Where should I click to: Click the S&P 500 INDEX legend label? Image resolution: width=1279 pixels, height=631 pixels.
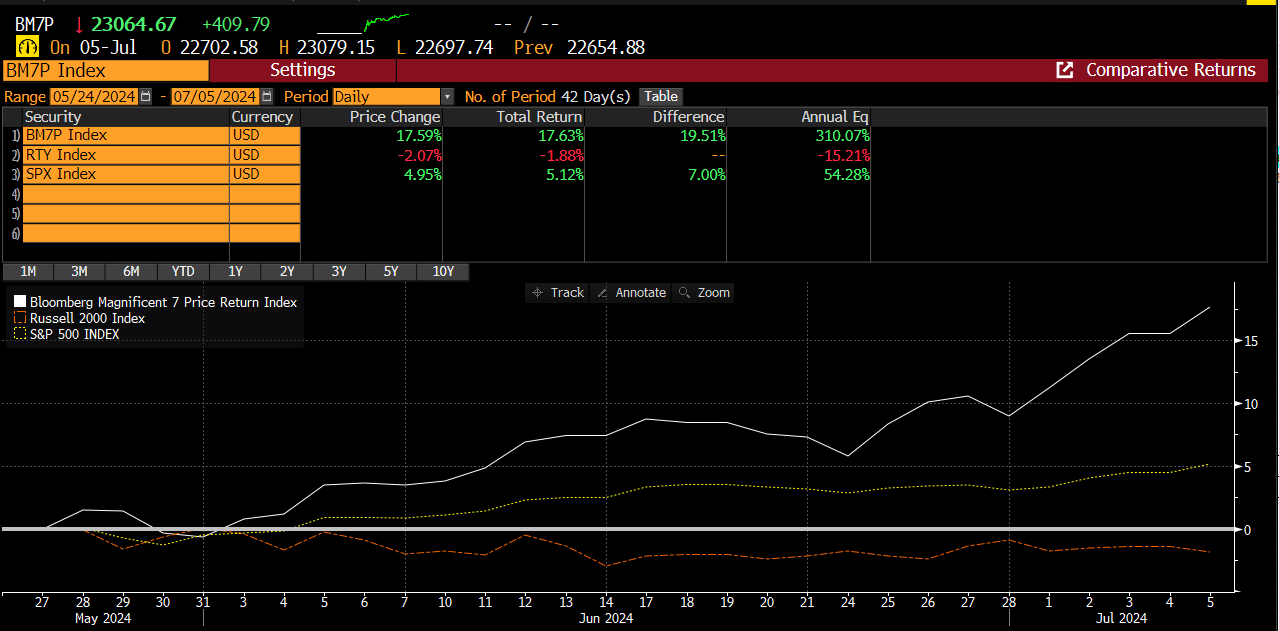pyautogui.click(x=74, y=334)
